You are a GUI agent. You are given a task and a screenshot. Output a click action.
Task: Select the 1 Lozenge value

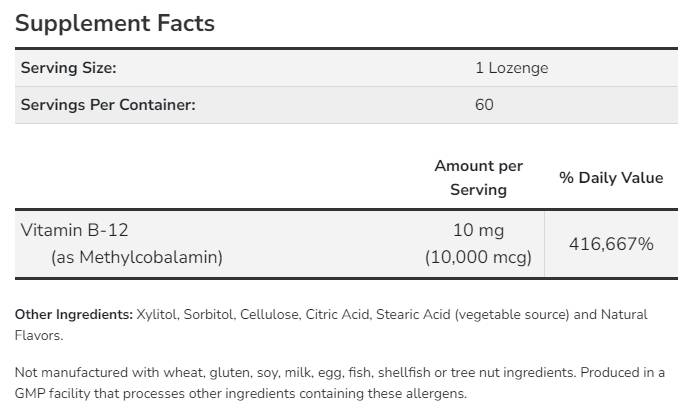511,68
